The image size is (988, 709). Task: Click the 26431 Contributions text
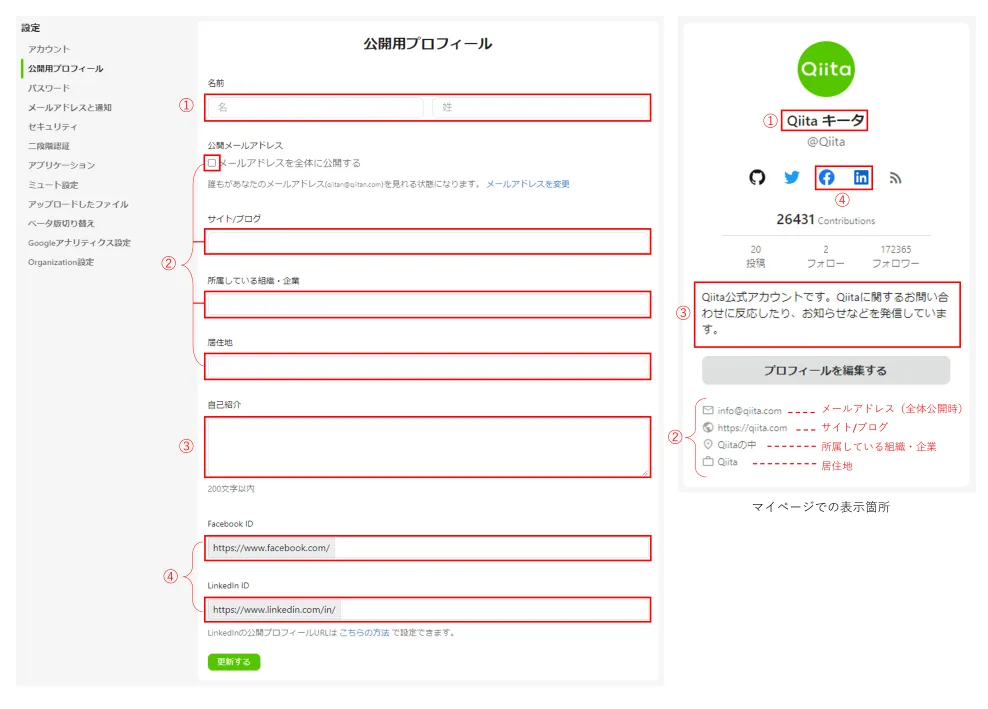(825, 219)
